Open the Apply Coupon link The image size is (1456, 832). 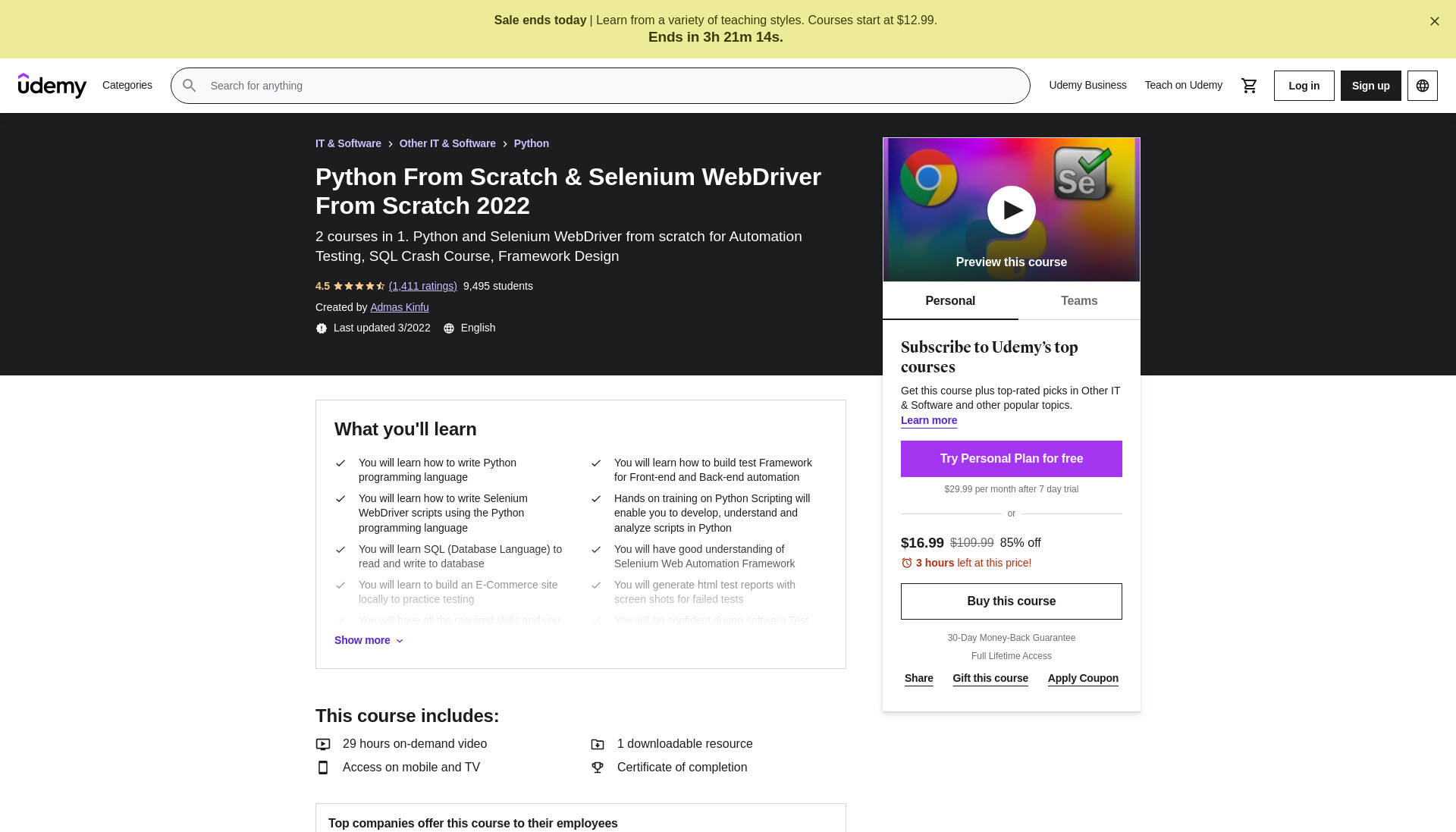(x=1083, y=678)
